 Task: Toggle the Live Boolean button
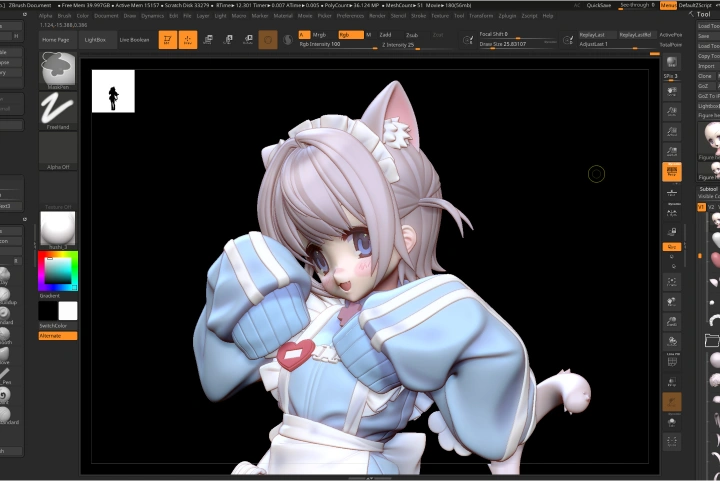click(134, 40)
